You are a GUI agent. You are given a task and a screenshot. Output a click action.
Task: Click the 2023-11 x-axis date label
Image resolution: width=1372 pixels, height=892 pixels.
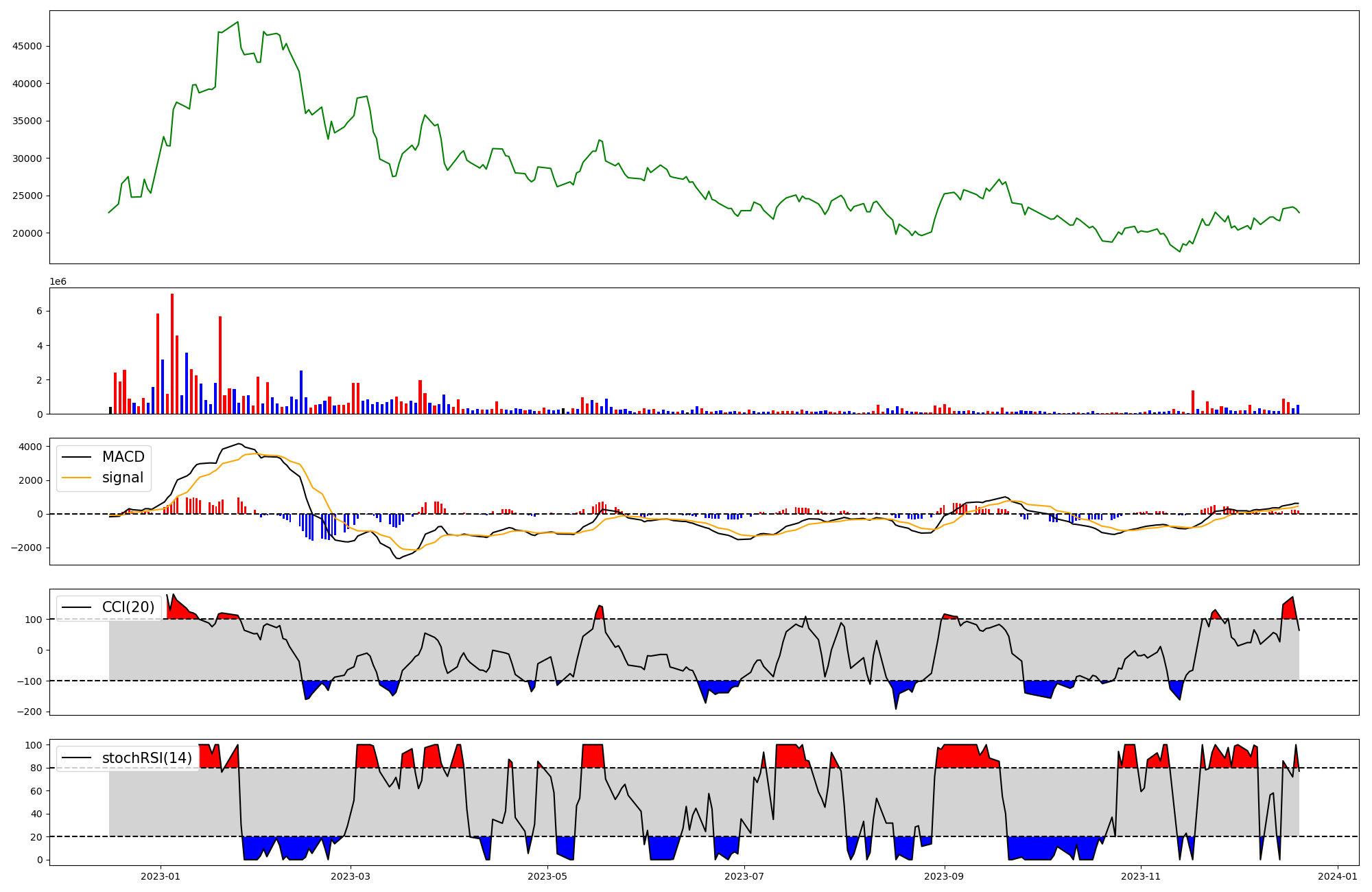(1141, 876)
